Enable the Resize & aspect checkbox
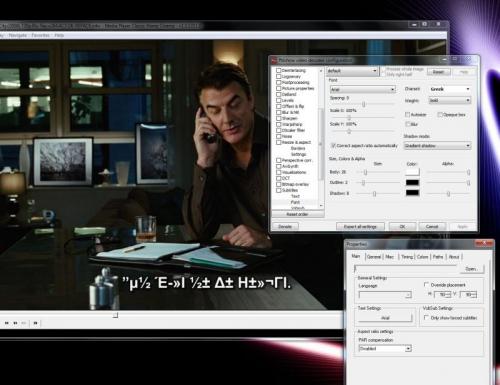Viewport: 500px width, 385px height. (x=278, y=142)
